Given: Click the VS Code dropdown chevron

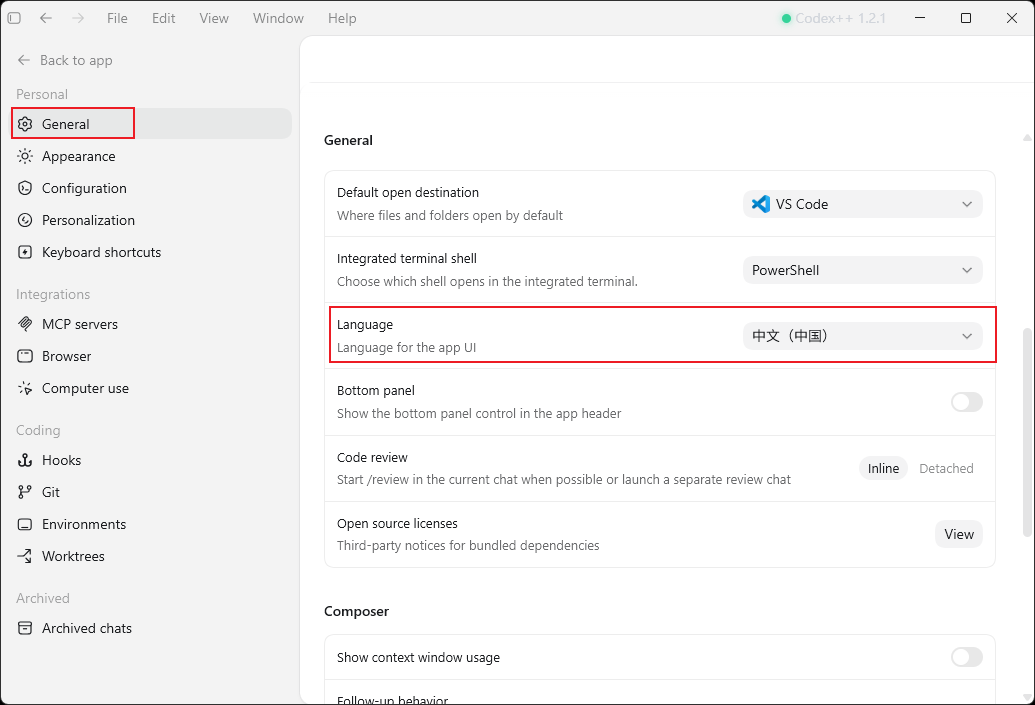Looking at the screenshot, I should click(x=967, y=204).
